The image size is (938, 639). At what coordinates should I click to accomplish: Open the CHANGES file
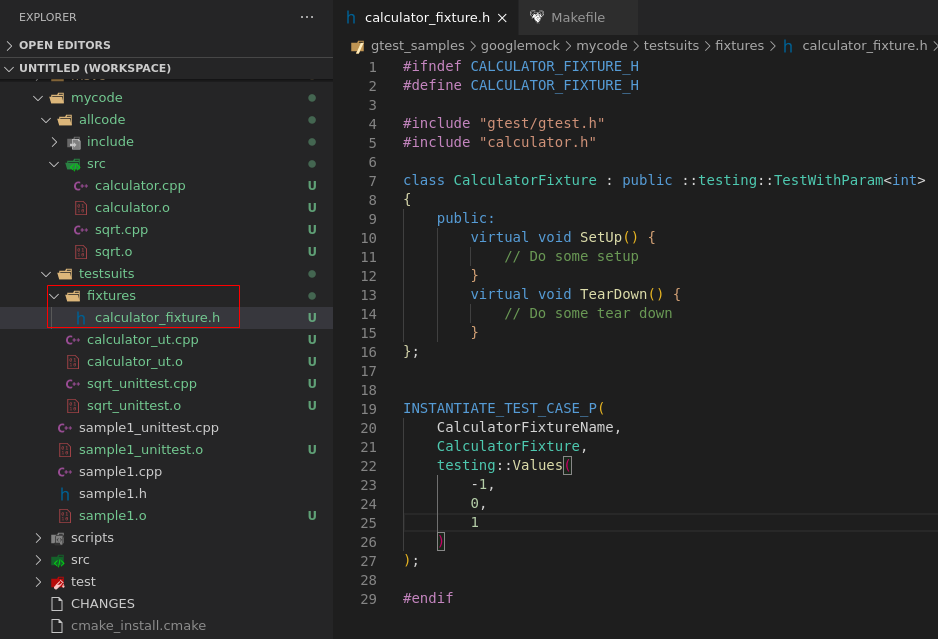tap(102, 604)
